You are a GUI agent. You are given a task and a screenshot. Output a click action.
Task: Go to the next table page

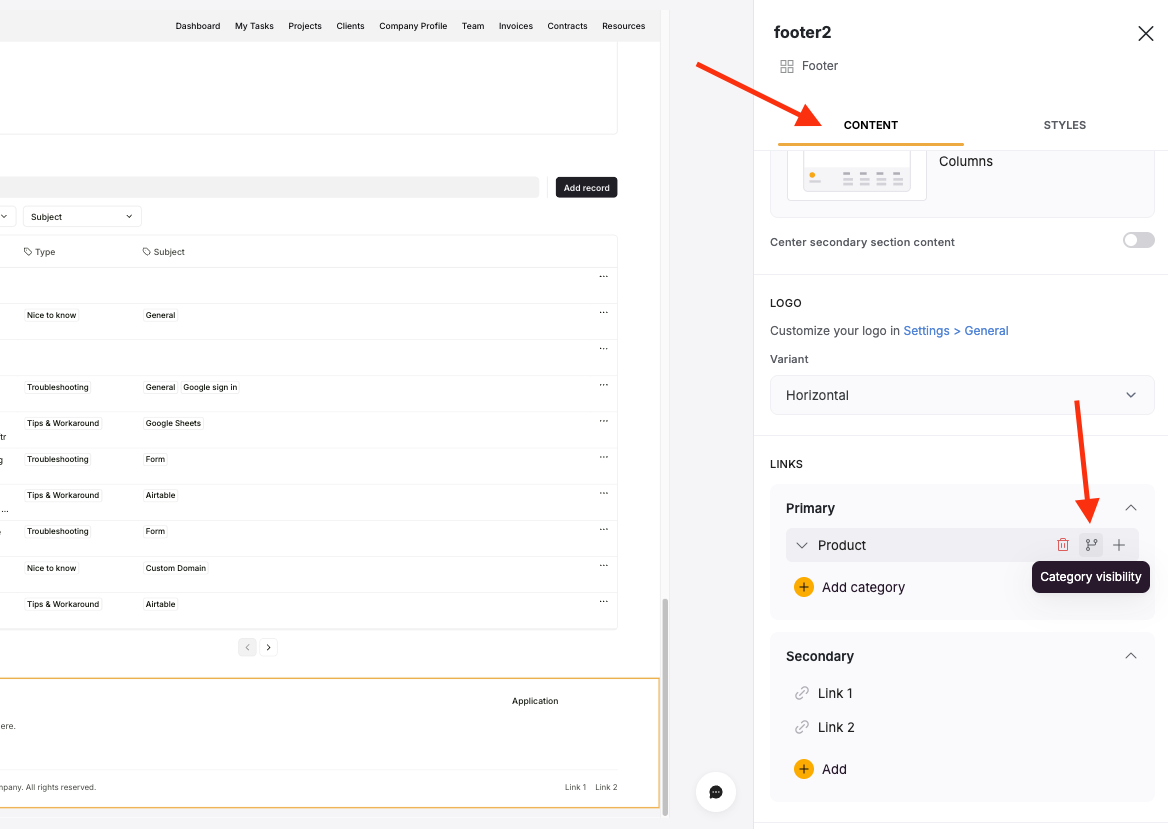point(269,647)
